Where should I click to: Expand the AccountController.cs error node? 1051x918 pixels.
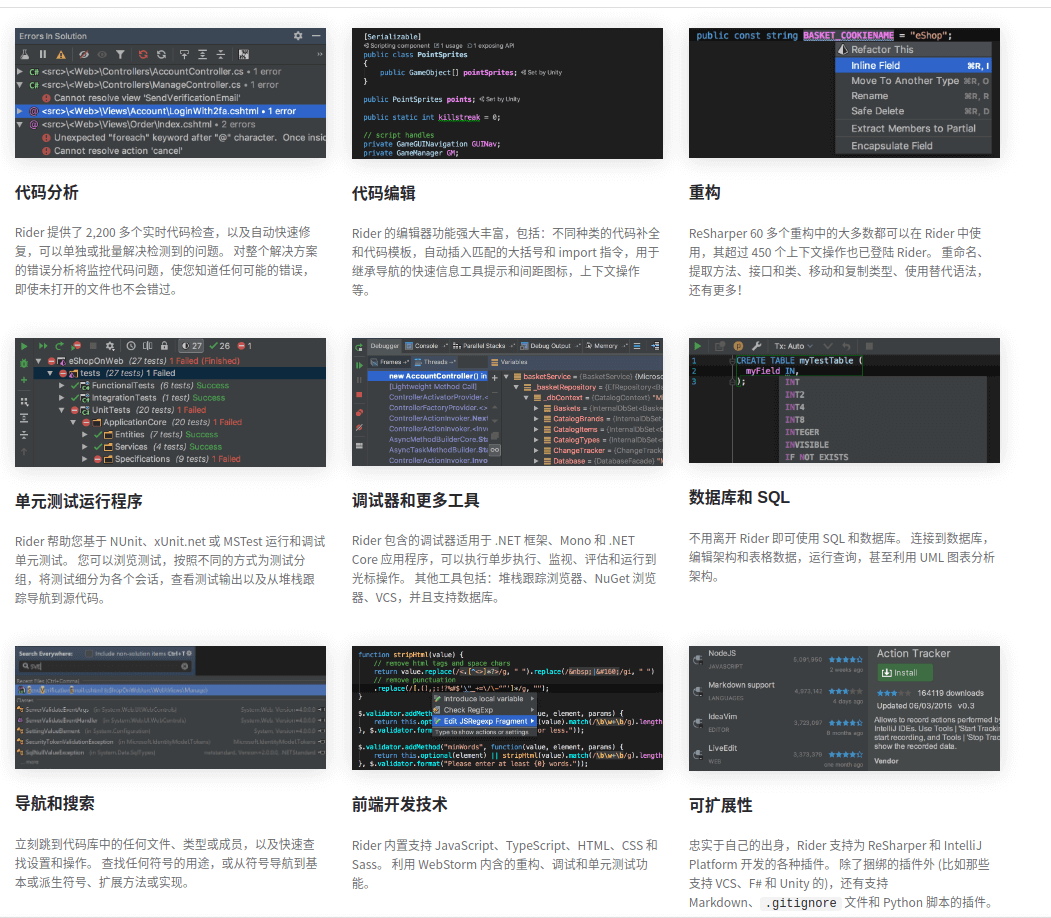pos(20,72)
